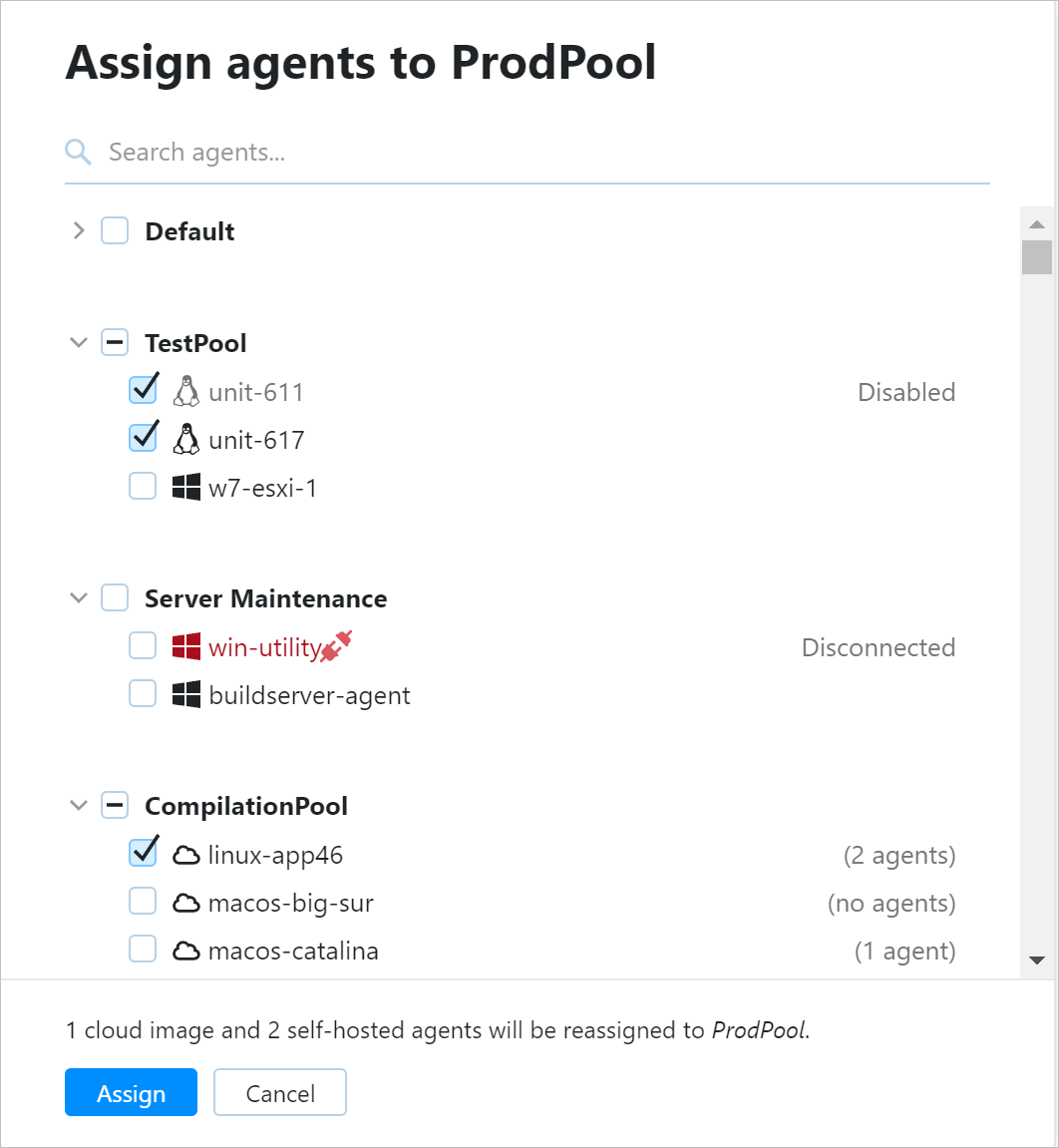
Task: Click the Assign button
Action: tap(131, 1092)
